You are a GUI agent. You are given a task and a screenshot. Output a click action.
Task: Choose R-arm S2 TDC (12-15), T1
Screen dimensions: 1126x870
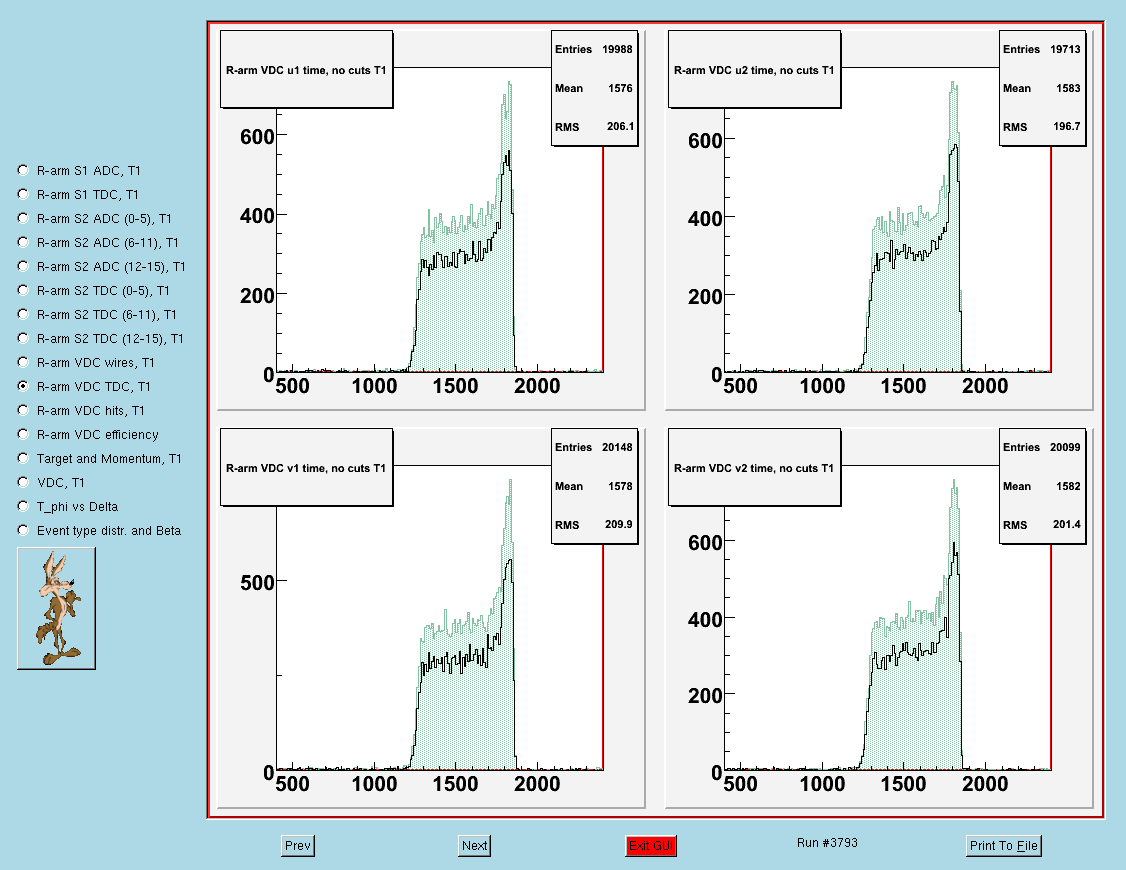tap(23, 338)
